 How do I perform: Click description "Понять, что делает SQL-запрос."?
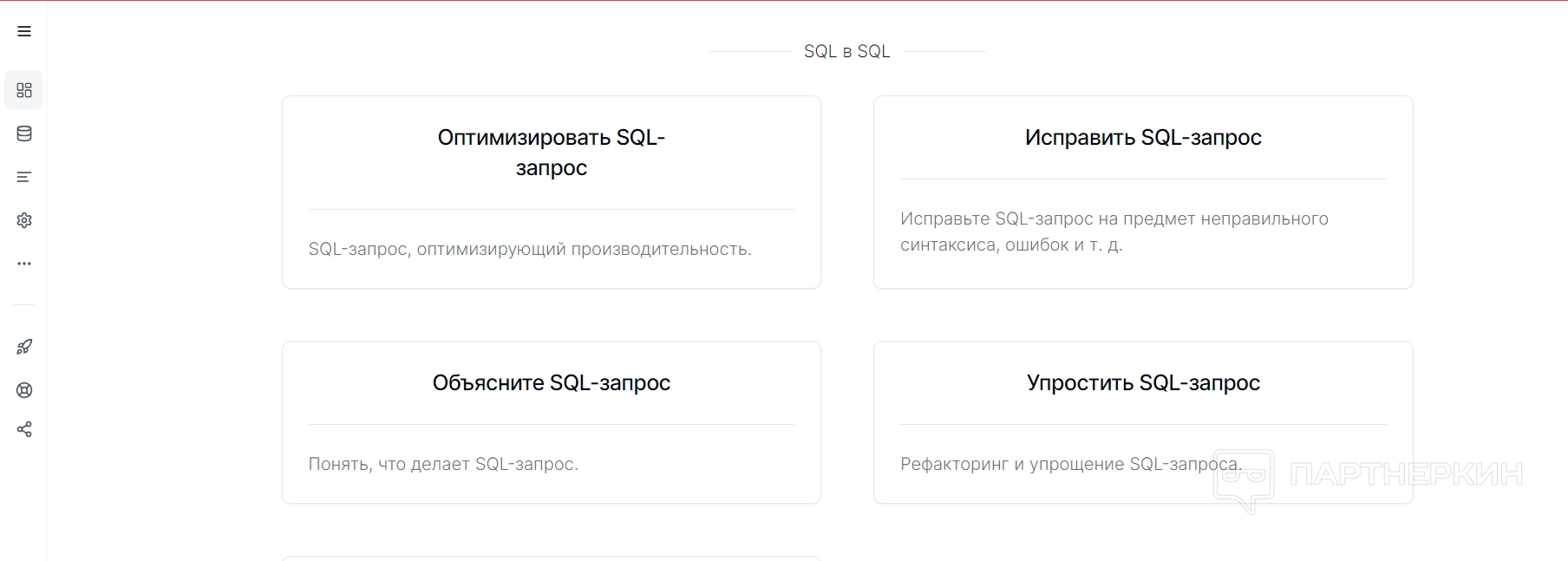click(442, 465)
